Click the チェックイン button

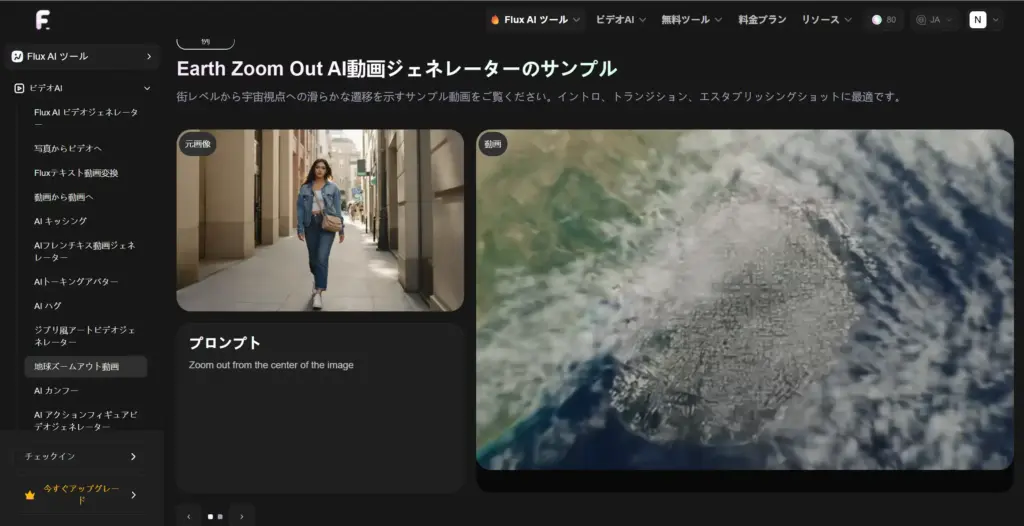pos(80,456)
